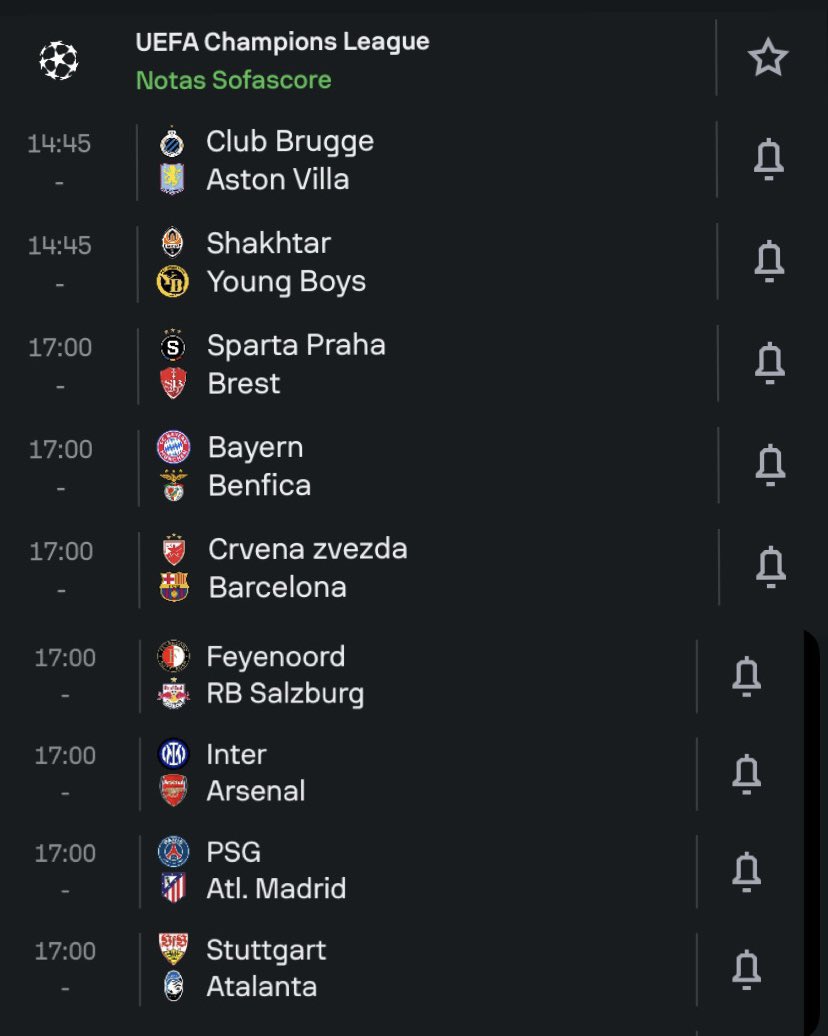
Task: Enable bell for Feyenoord vs RB Salzburg
Action: click(747, 676)
